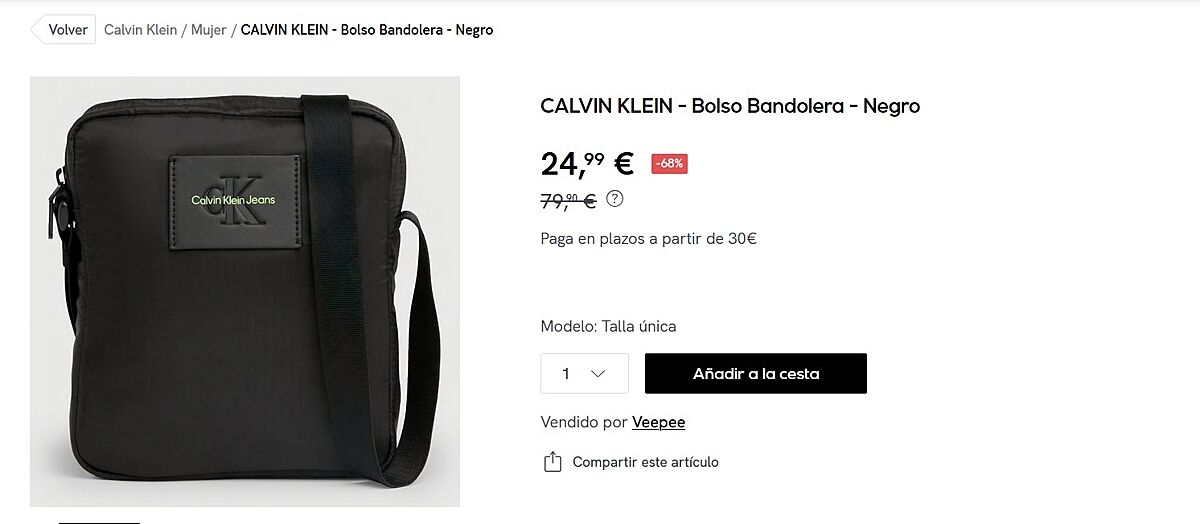Screen dimensions: 1200x524
Task: Click the 24,99 € current price
Action: (587, 162)
